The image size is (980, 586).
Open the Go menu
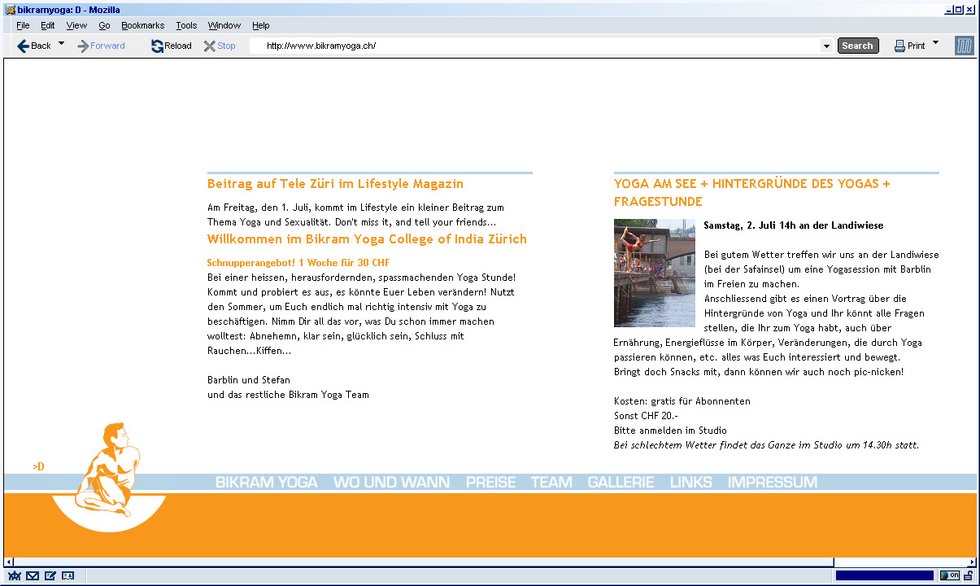click(x=104, y=26)
